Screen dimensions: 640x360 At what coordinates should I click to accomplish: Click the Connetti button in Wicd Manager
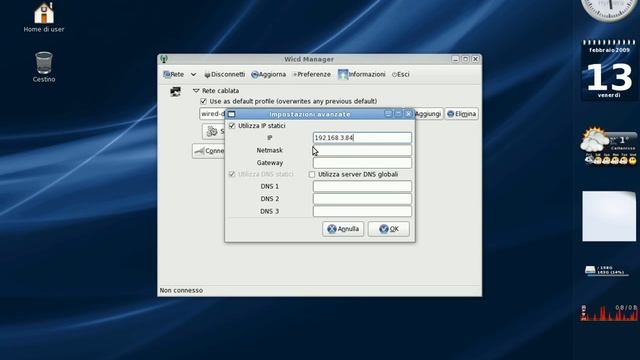pos(209,151)
